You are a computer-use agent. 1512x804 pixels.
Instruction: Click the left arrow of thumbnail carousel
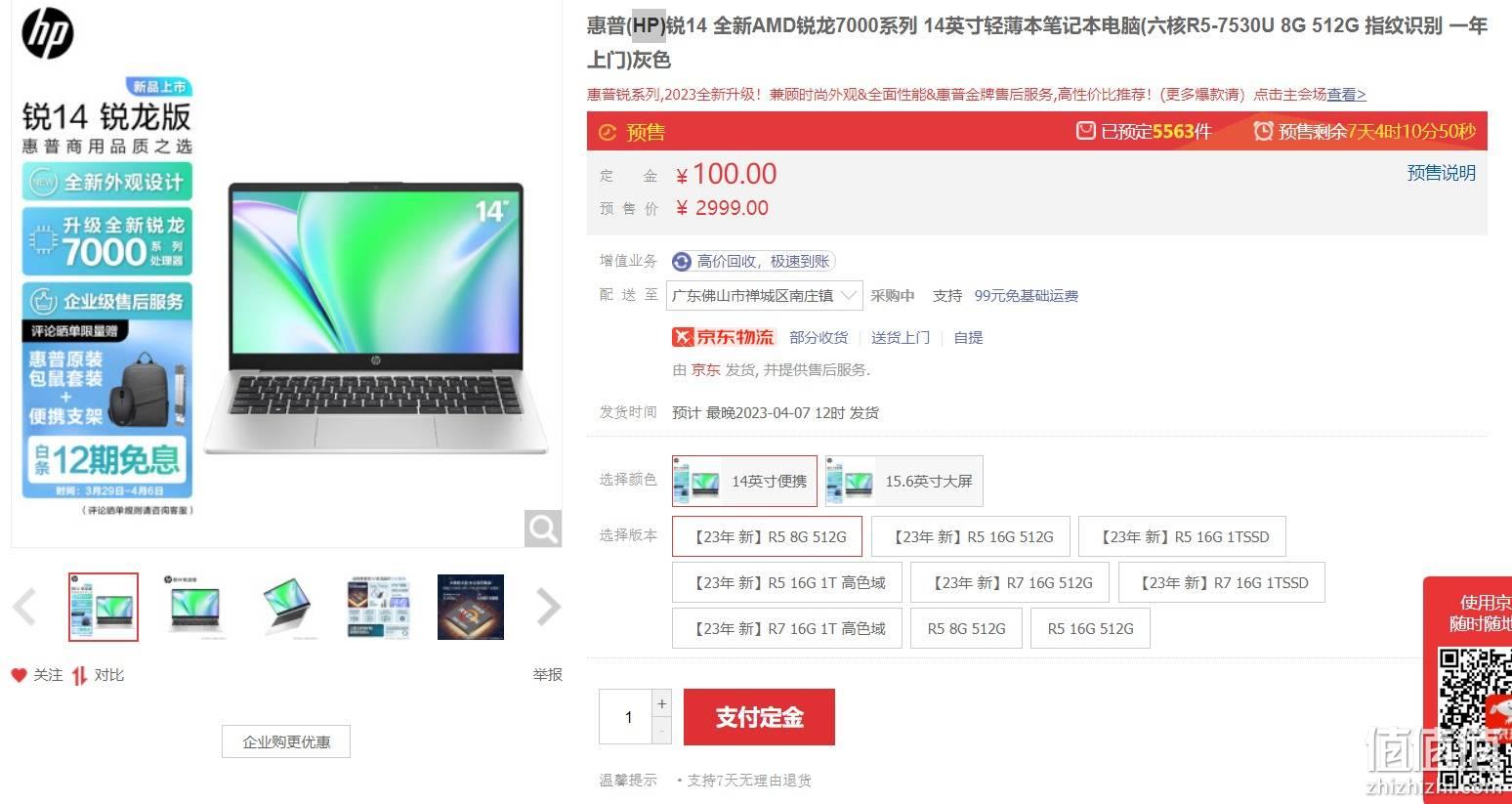25,607
